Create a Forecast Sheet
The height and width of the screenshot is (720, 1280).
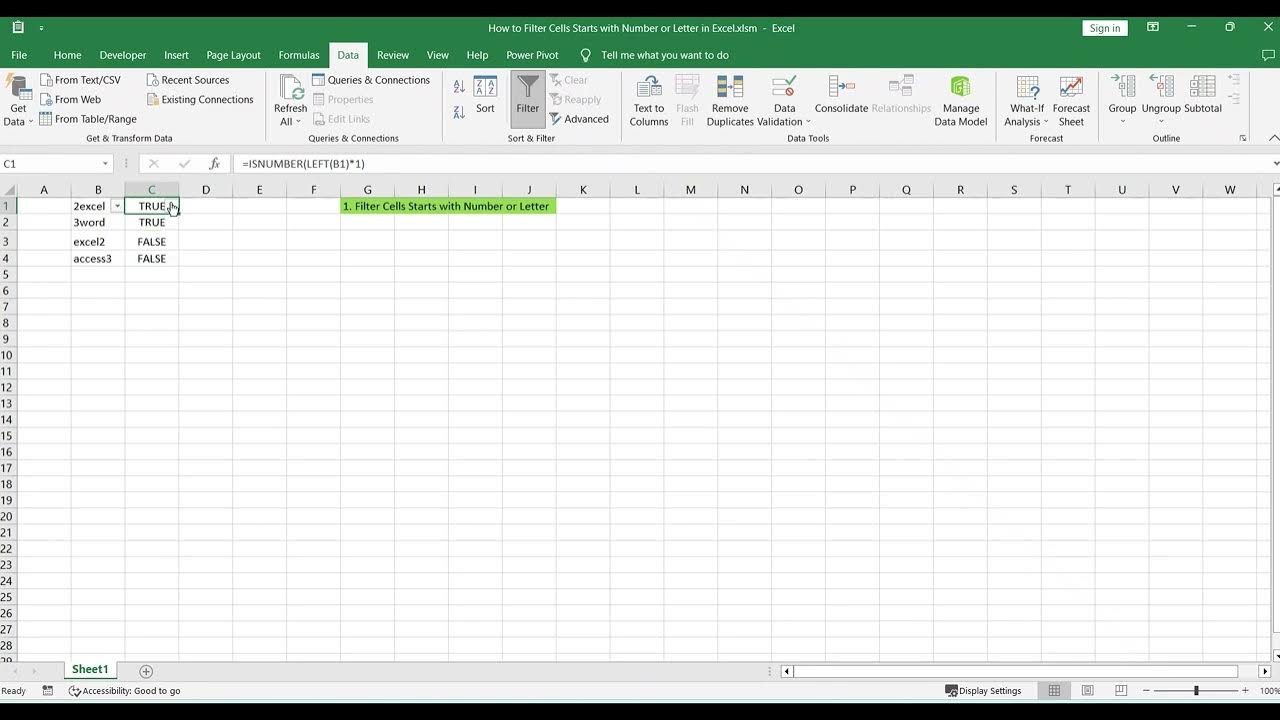[1071, 101]
